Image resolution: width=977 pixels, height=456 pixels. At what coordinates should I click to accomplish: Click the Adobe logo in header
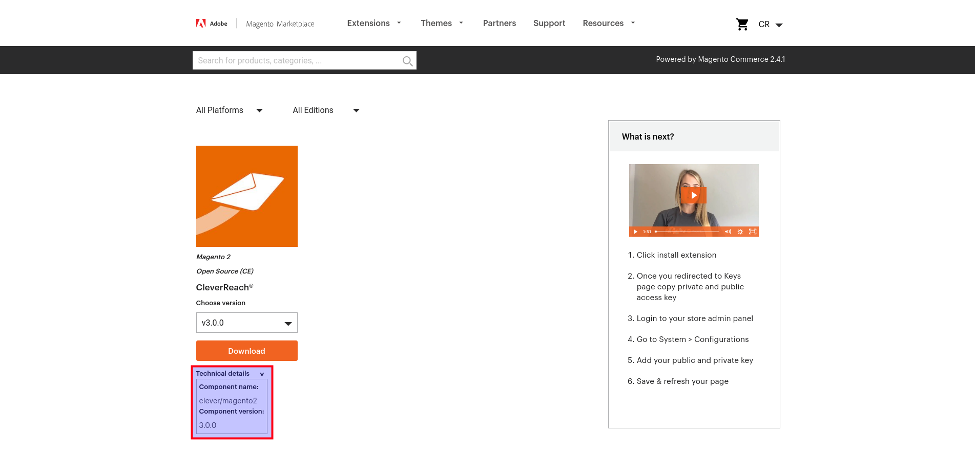click(202, 23)
